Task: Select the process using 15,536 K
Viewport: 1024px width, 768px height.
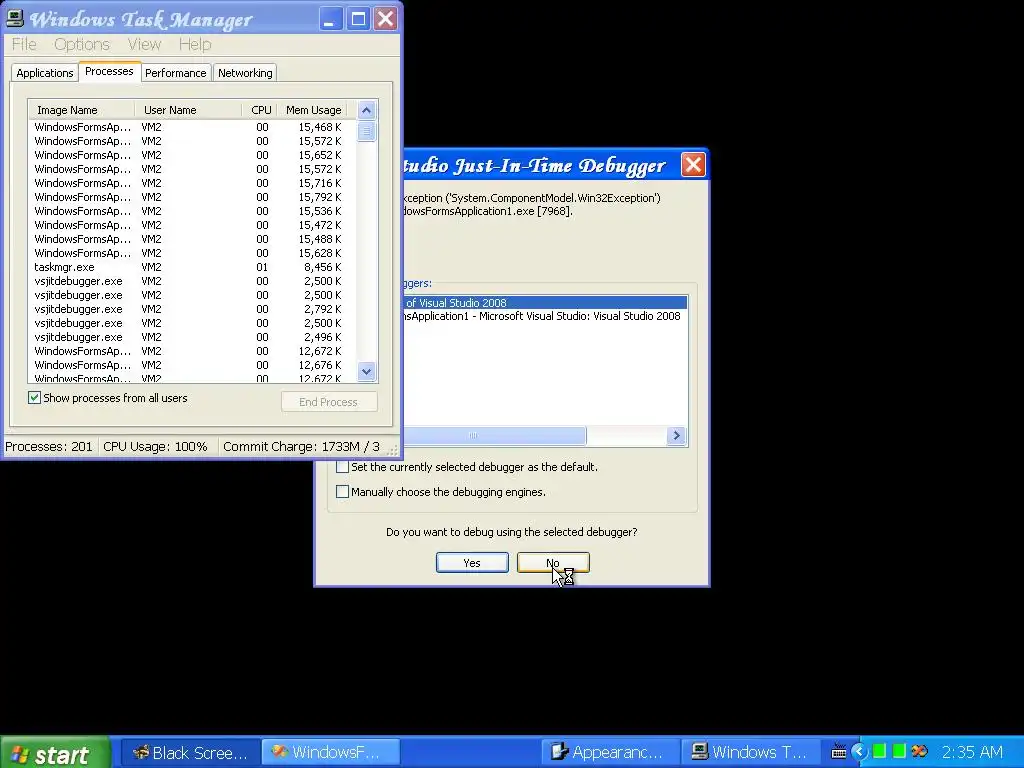Action: pyautogui.click(x=192, y=212)
